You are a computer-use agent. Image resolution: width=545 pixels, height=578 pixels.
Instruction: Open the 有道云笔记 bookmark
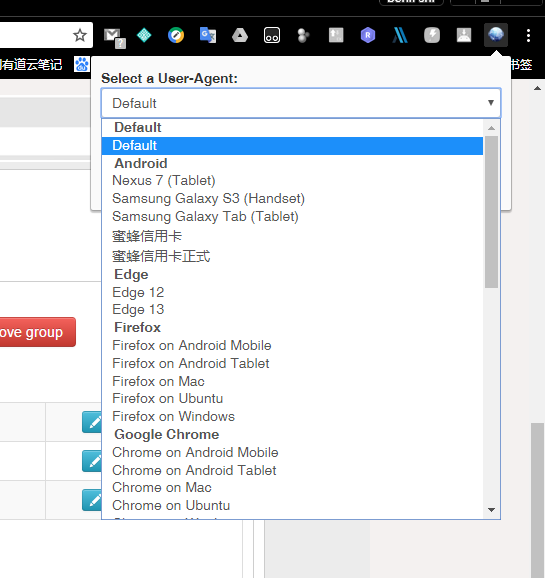click(x=31, y=65)
